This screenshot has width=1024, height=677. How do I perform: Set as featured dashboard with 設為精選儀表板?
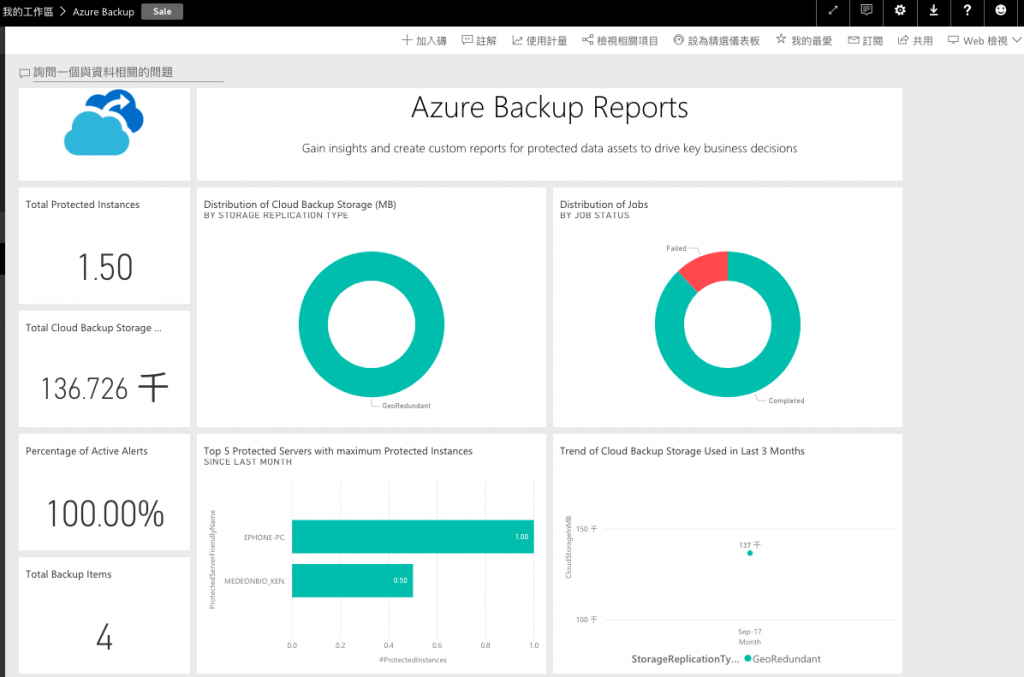tap(716, 41)
